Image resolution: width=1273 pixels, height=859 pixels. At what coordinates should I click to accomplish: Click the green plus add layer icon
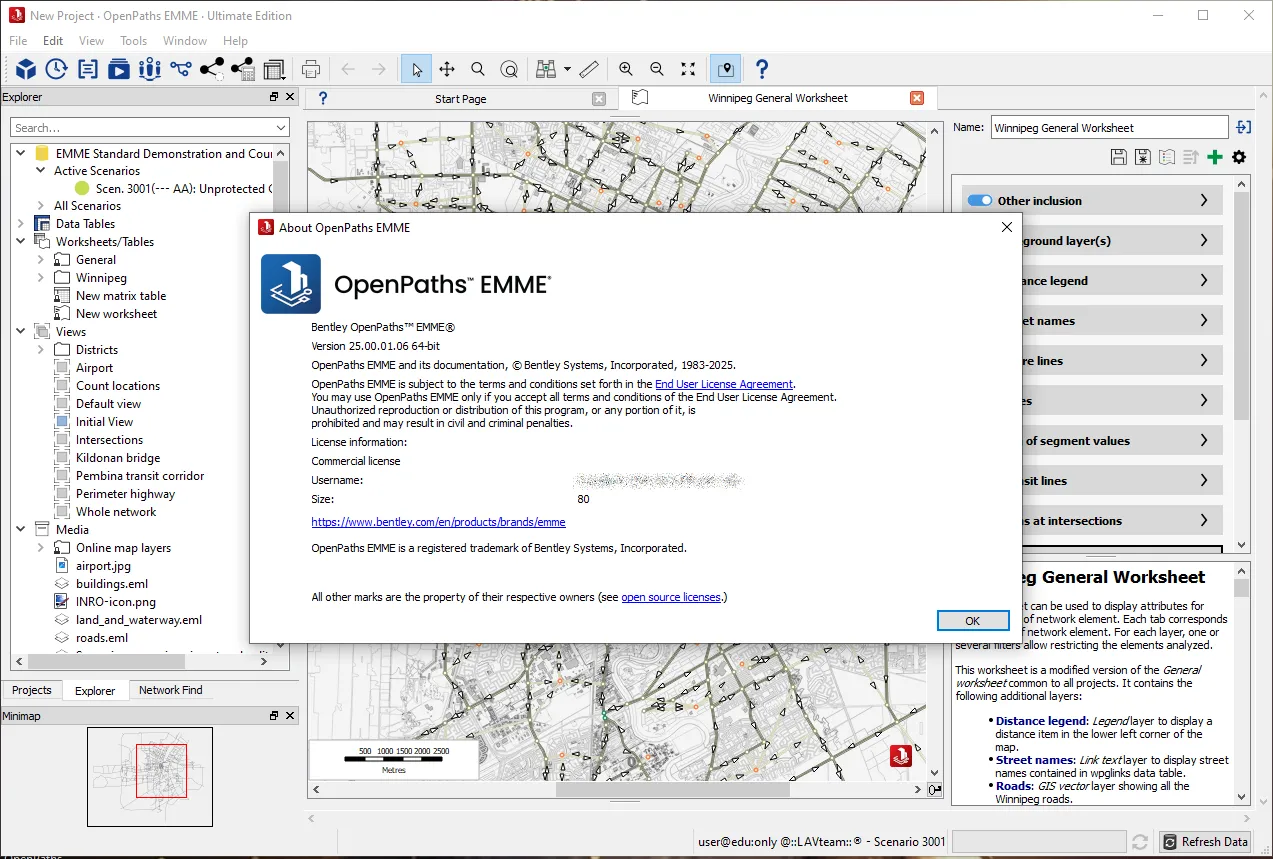1215,157
